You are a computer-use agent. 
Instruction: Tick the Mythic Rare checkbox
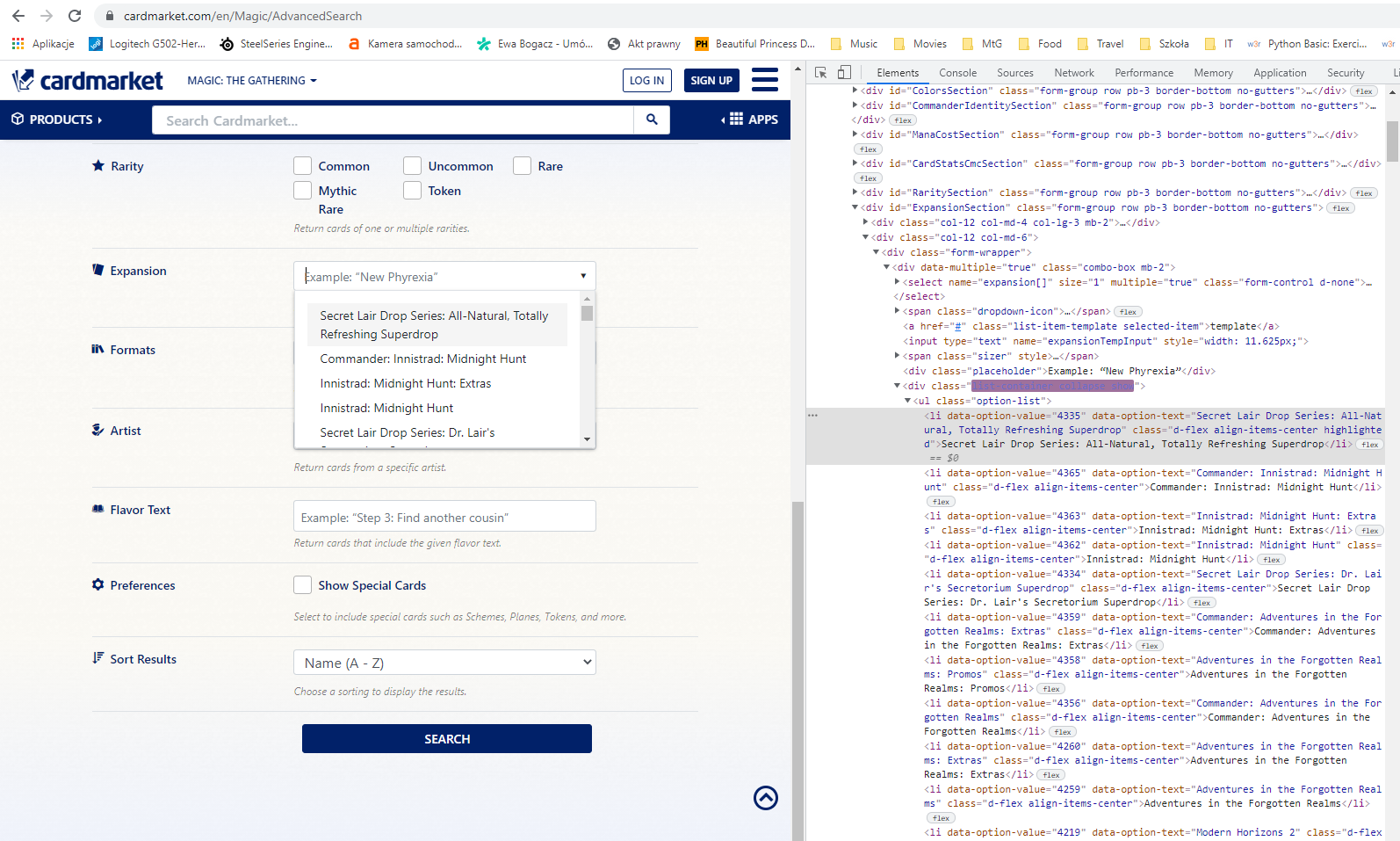(x=303, y=191)
